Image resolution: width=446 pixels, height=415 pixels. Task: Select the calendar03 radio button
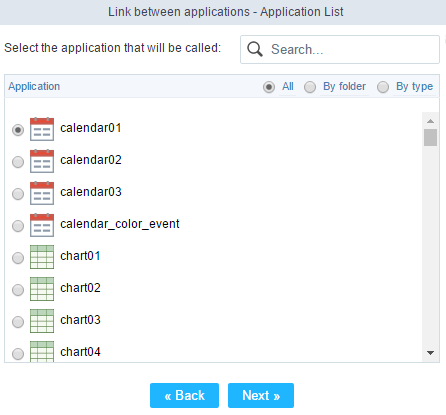[x=18, y=194]
